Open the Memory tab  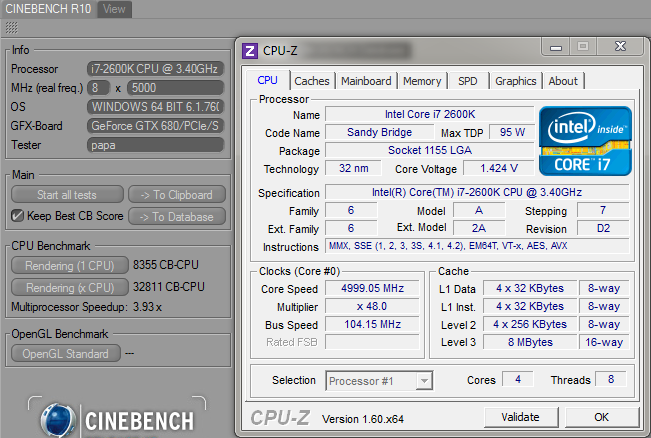point(422,81)
